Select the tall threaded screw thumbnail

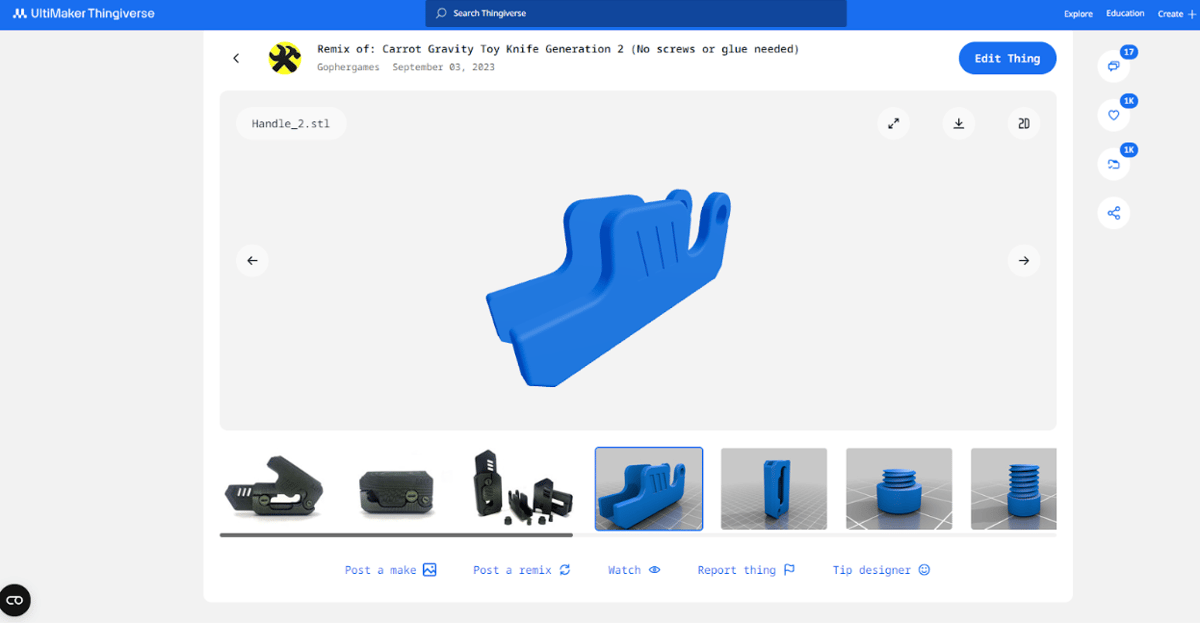click(x=1013, y=489)
